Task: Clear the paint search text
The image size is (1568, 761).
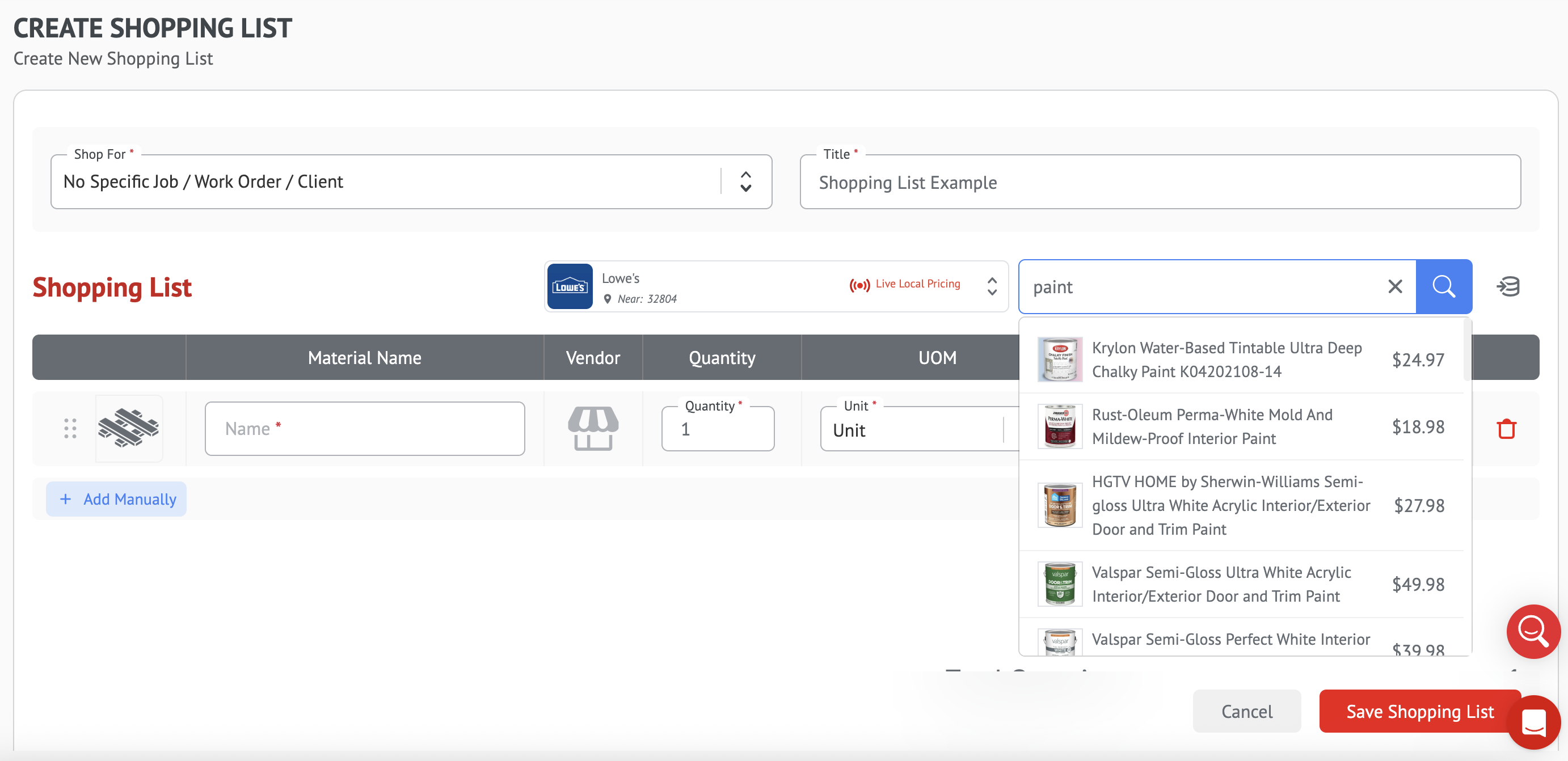Action: 1394,286
